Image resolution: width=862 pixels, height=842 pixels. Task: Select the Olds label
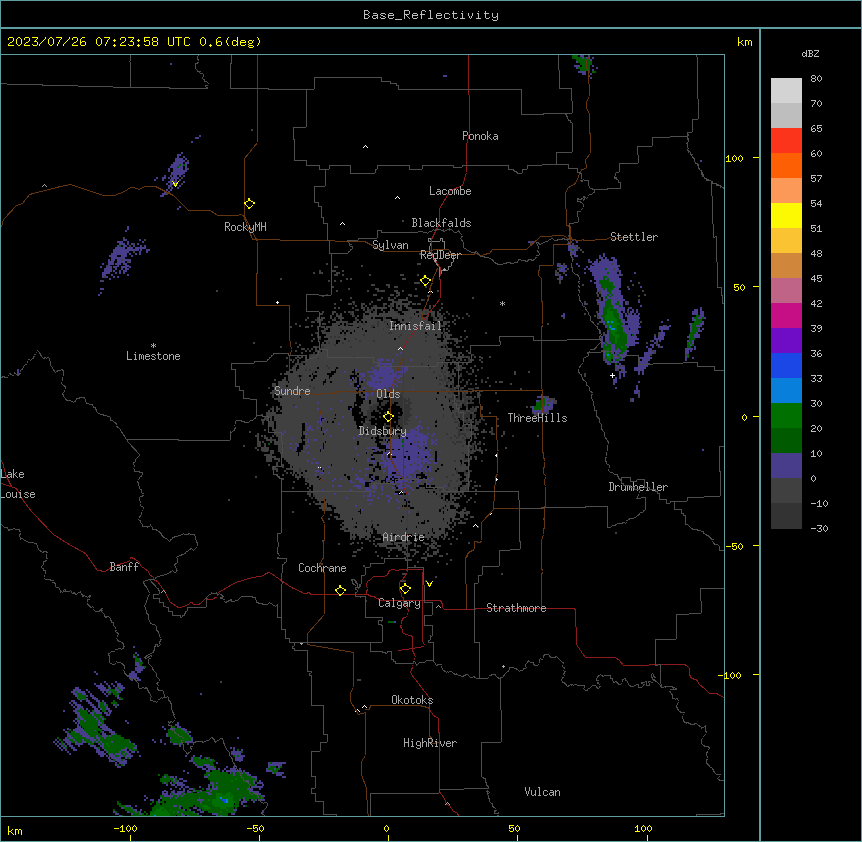pos(388,394)
